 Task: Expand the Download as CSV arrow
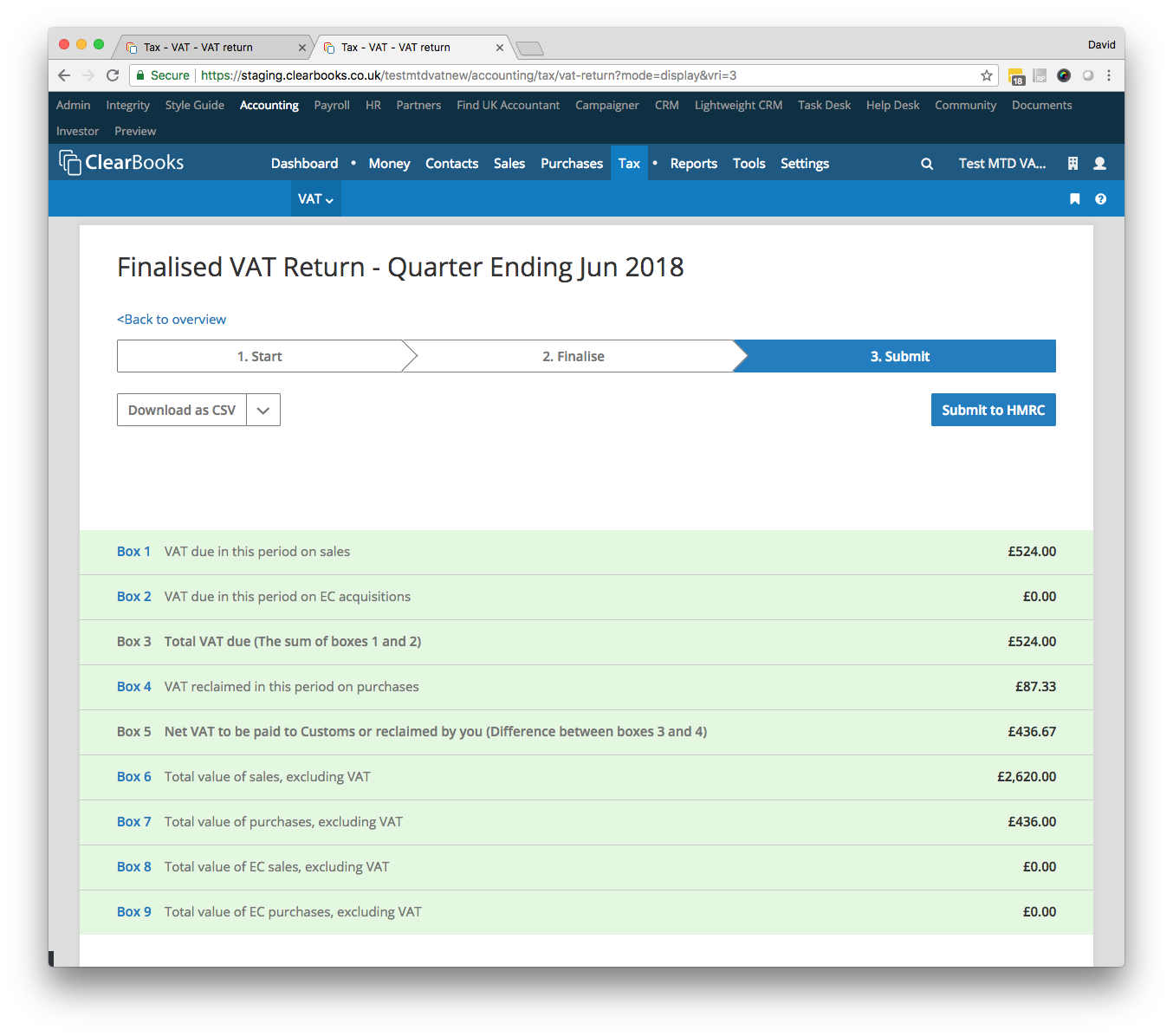tap(263, 410)
